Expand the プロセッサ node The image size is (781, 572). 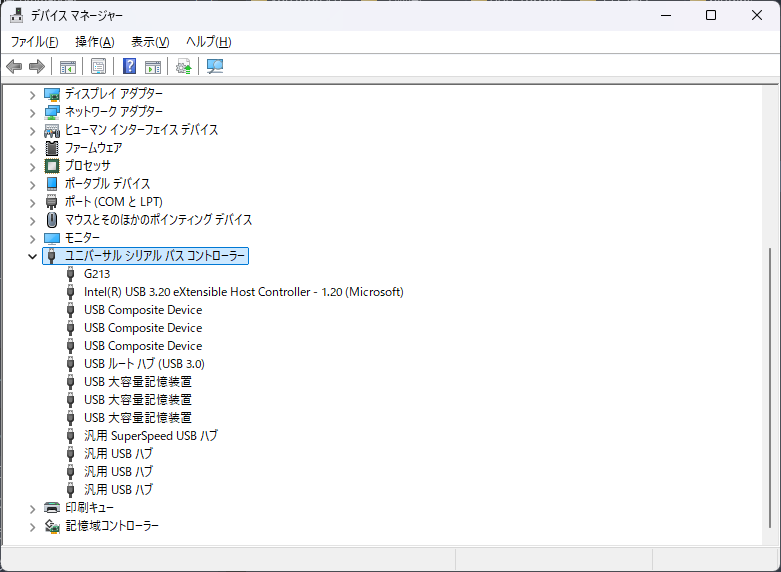pos(32,166)
